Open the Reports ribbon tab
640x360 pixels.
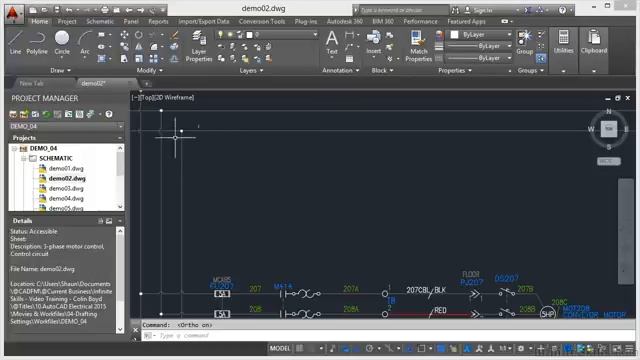[x=158, y=21]
